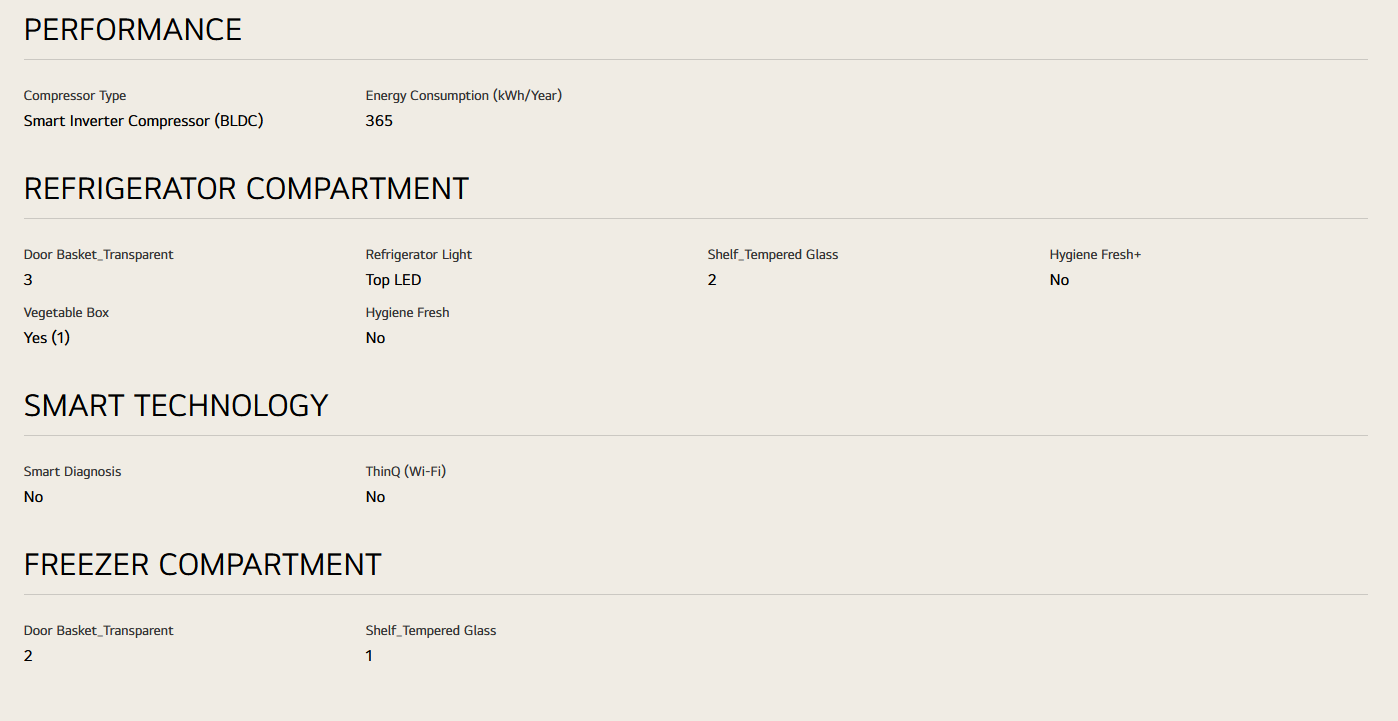Image resolution: width=1398 pixels, height=721 pixels.
Task: Click the ThinQ (Wi-Fi) label
Action: (405, 472)
